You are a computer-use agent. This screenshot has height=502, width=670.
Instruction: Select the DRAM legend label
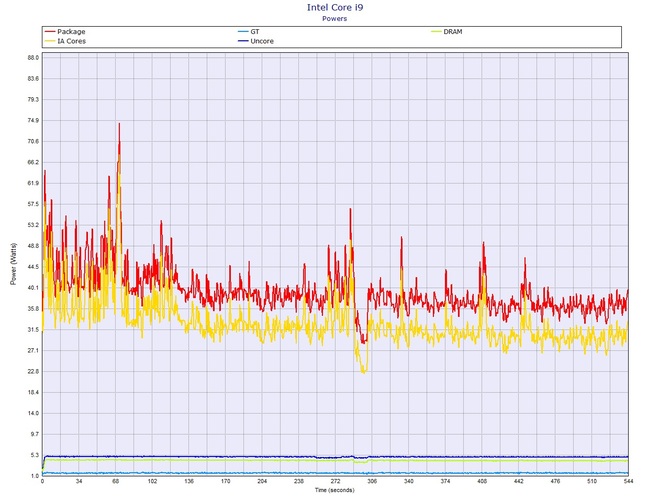[453, 32]
